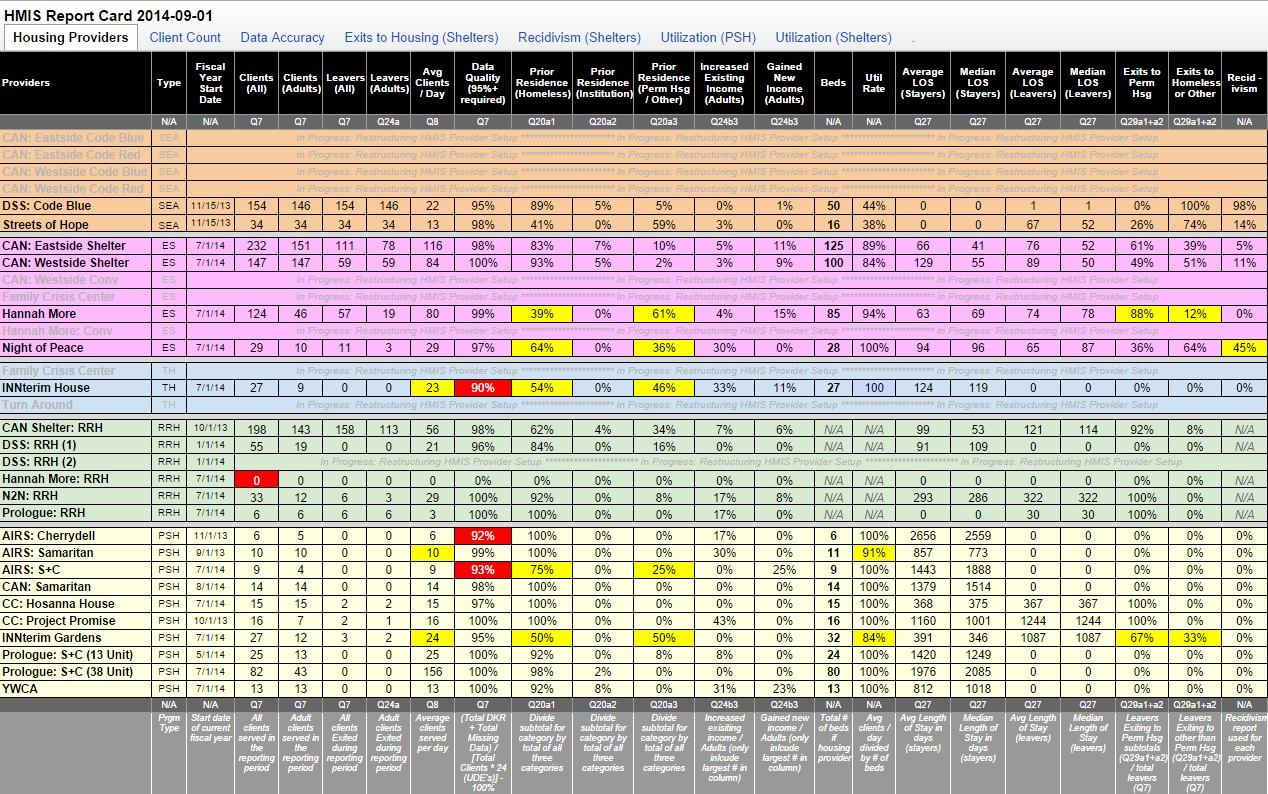1268x794 pixels.
Task: Click the HMIS Report Card 2014-09-01 title
Action: (107, 12)
